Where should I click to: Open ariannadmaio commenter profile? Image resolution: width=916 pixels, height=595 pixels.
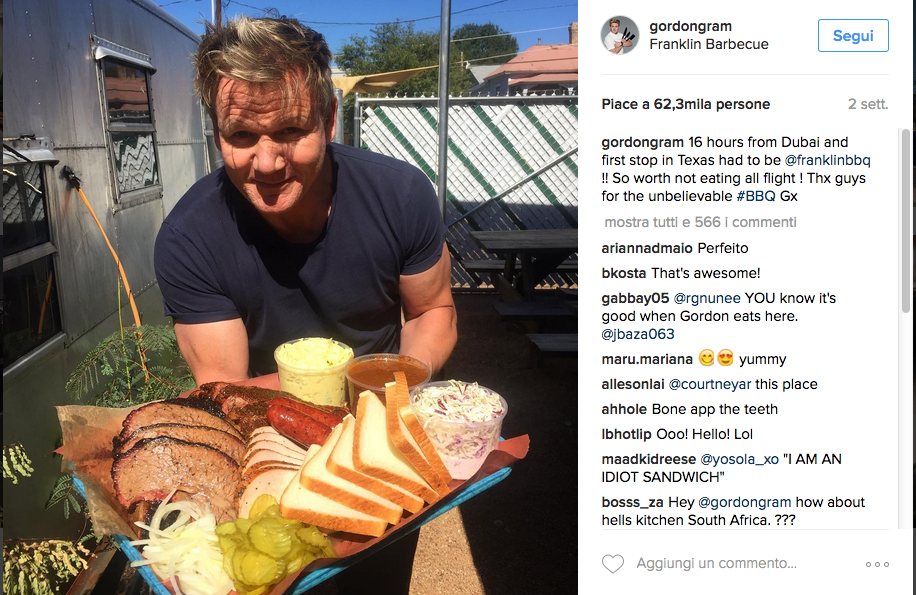[x=647, y=248]
